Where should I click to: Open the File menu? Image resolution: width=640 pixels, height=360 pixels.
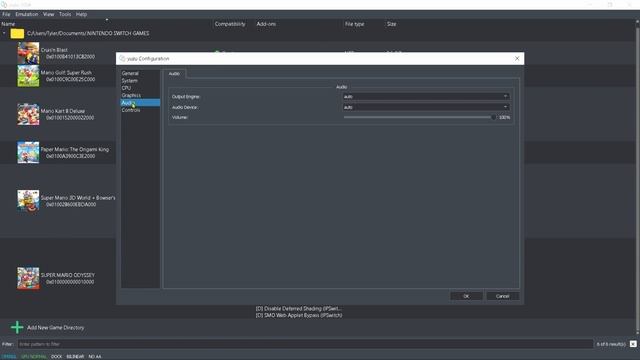tap(6, 14)
